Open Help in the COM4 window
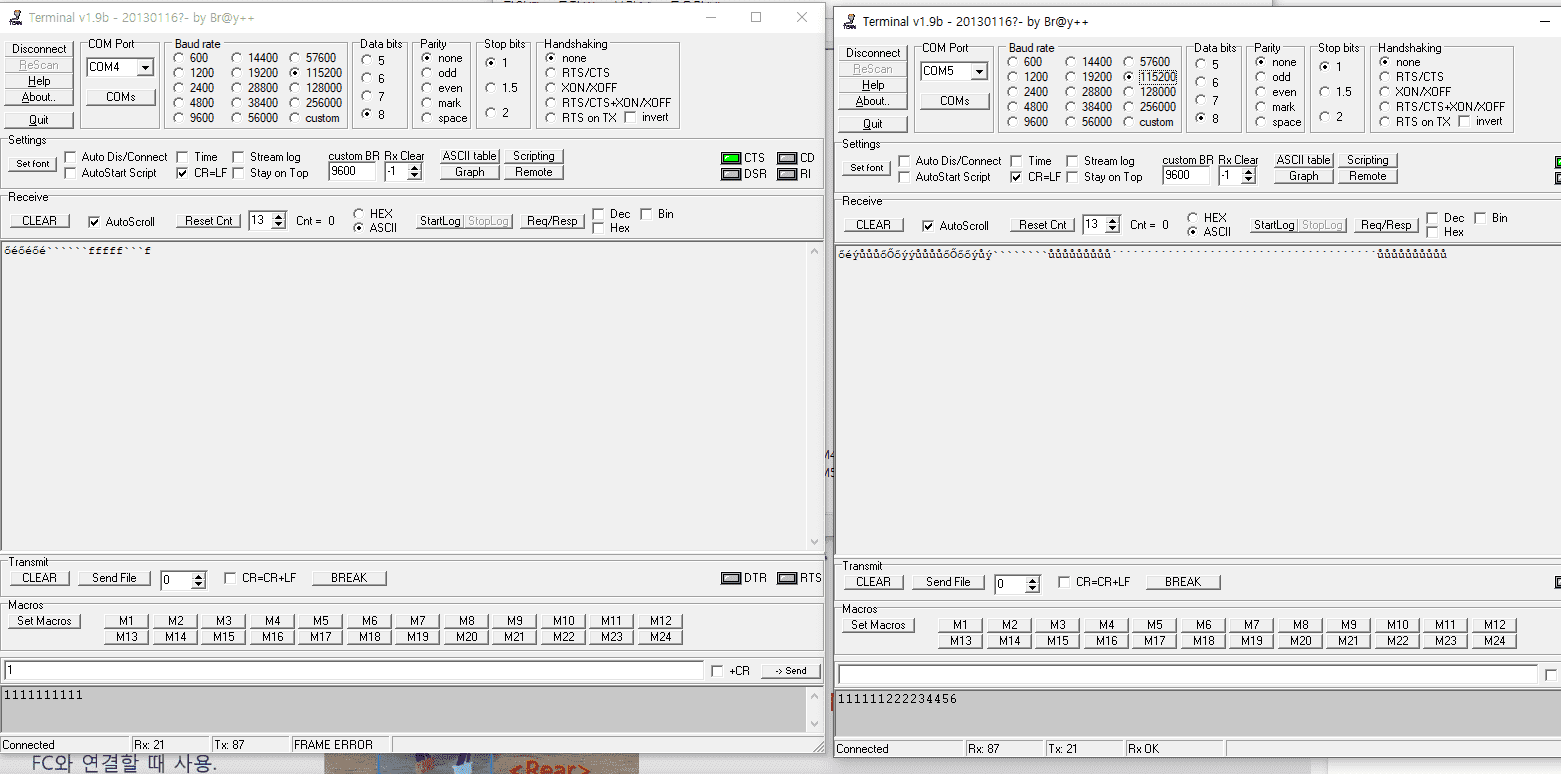 [39, 81]
